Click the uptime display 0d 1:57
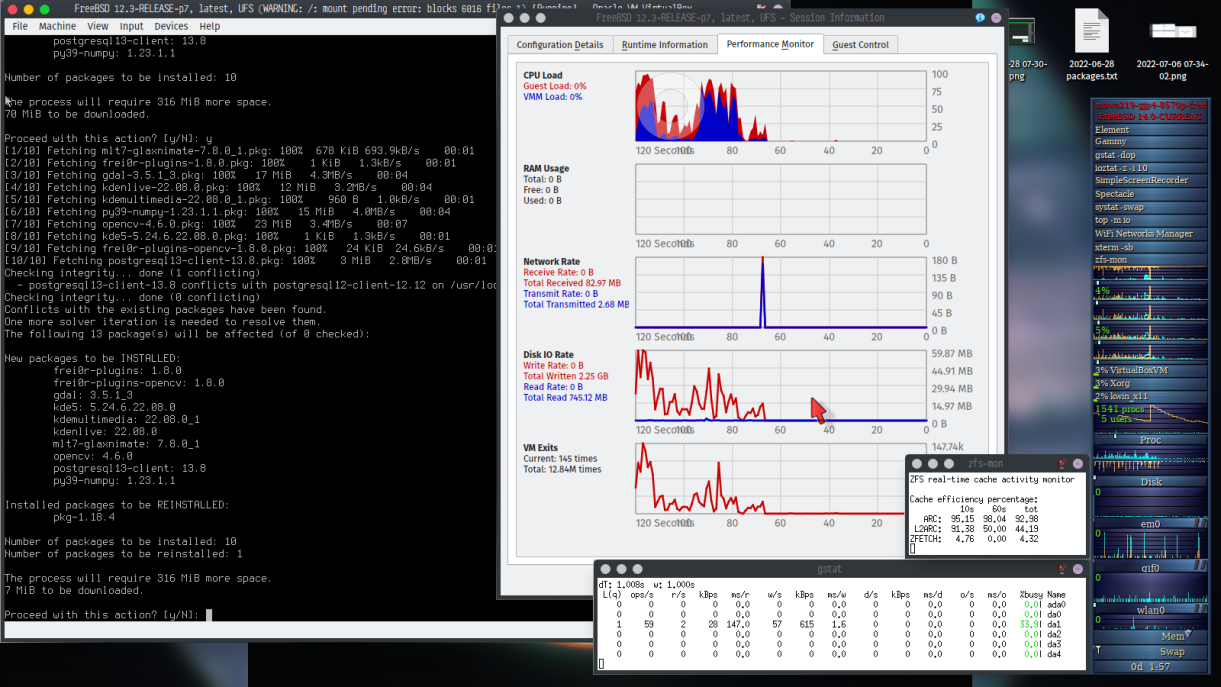Screen dimensions: 1221x687 tap(1150, 667)
